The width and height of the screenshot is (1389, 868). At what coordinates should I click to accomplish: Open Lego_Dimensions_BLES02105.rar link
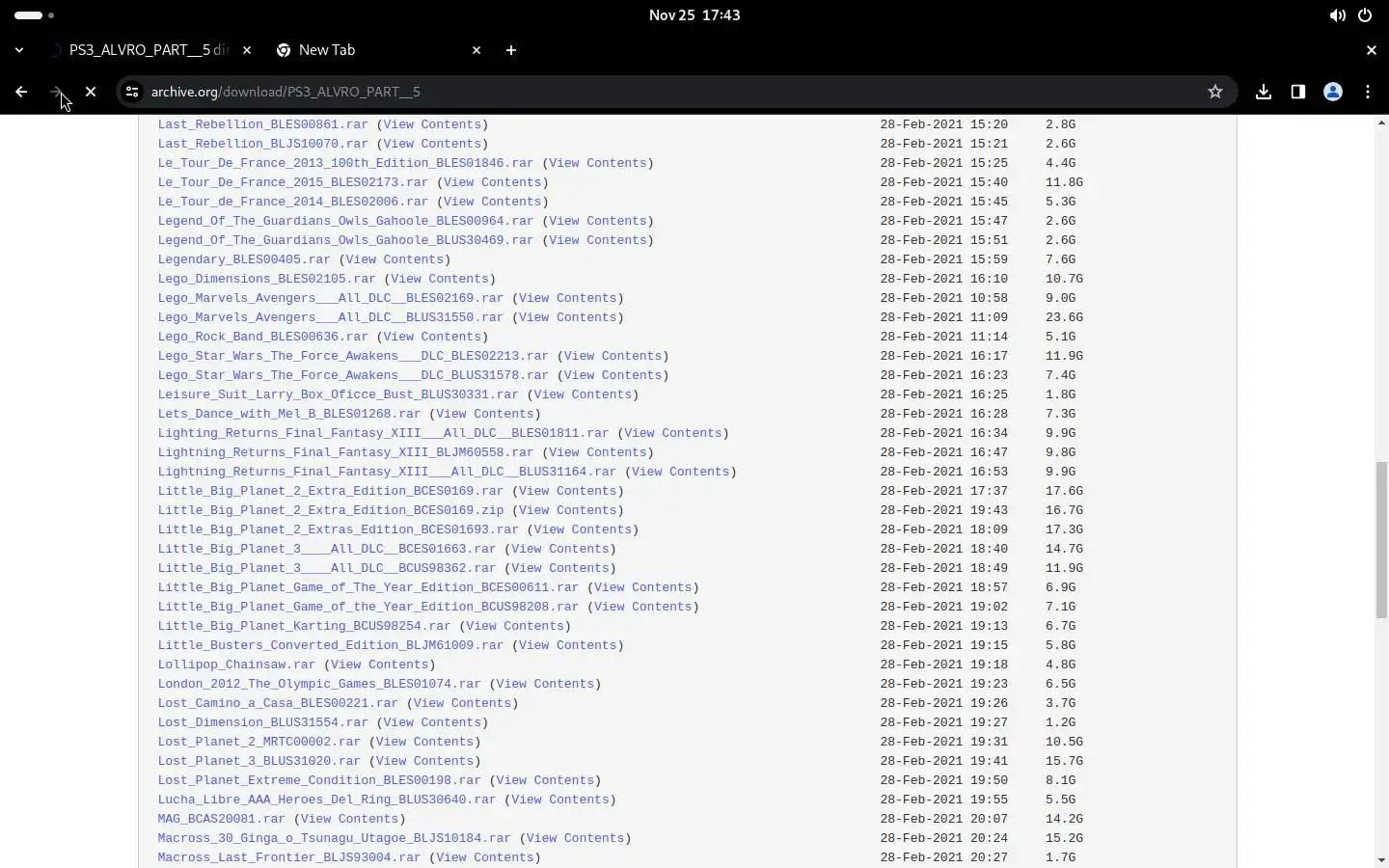click(x=267, y=279)
